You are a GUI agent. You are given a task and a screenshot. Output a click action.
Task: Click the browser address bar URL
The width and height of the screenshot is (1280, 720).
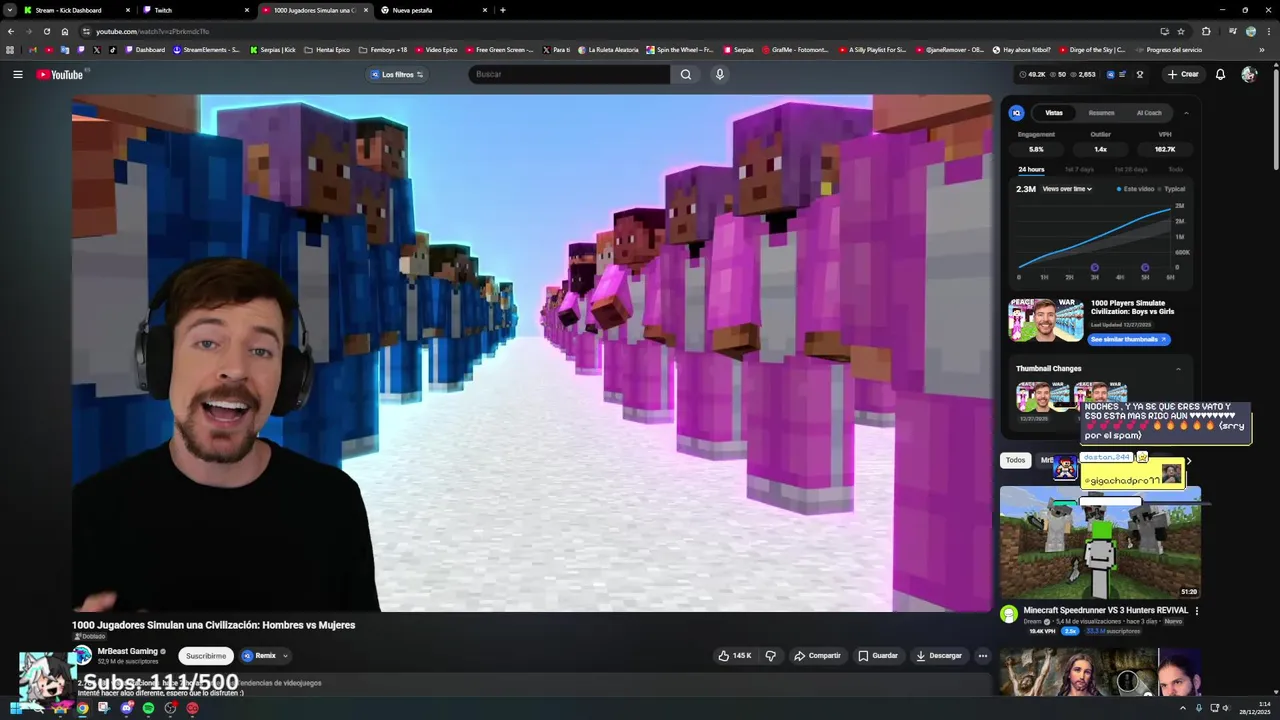[152, 31]
